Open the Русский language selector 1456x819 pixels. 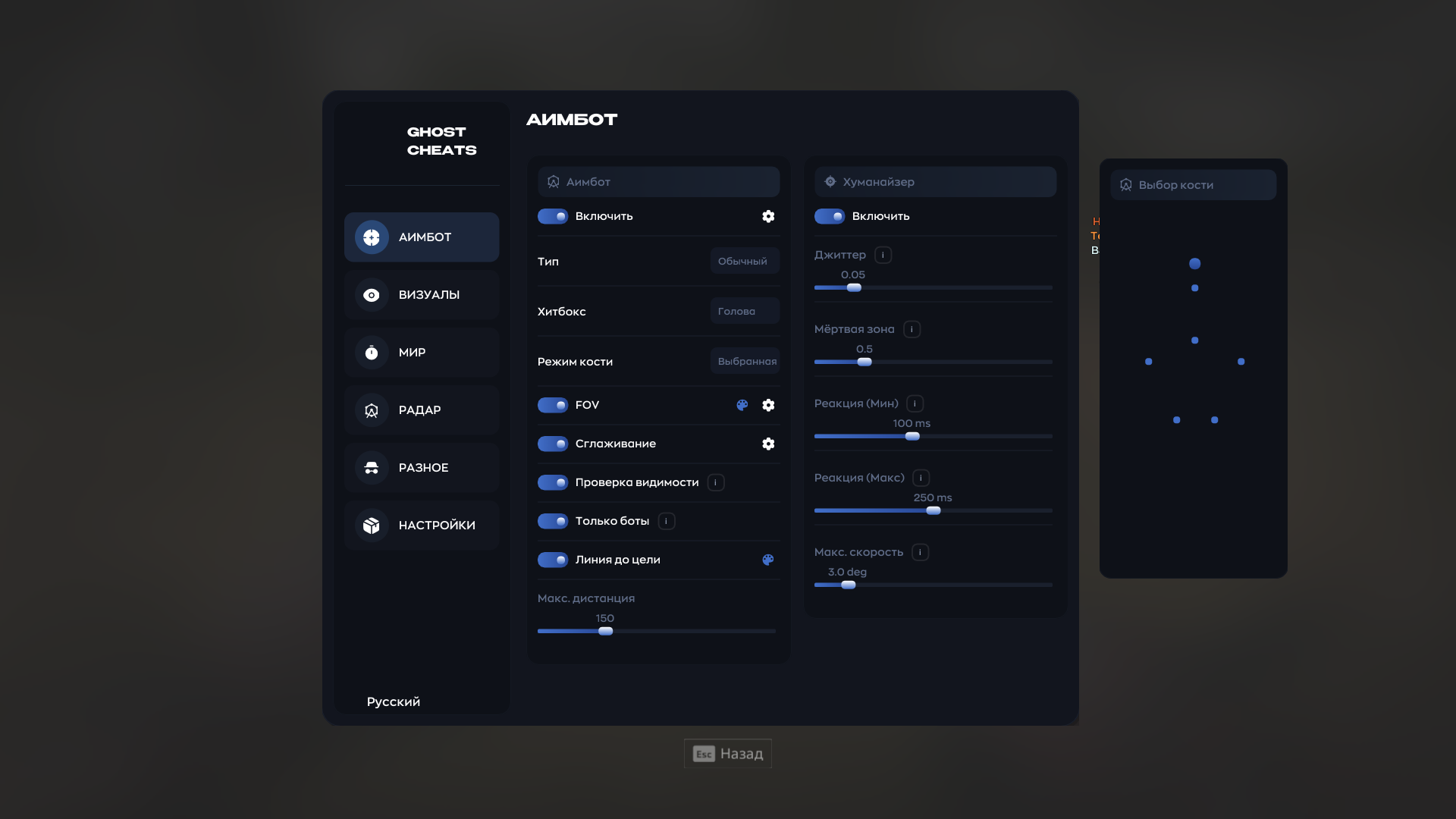point(393,701)
